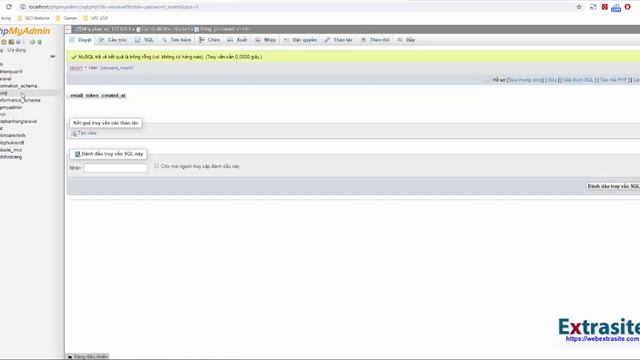Click the phpMyAdmin home icon in sidebar
This screenshot has height=360, width=640.
pos(4,42)
